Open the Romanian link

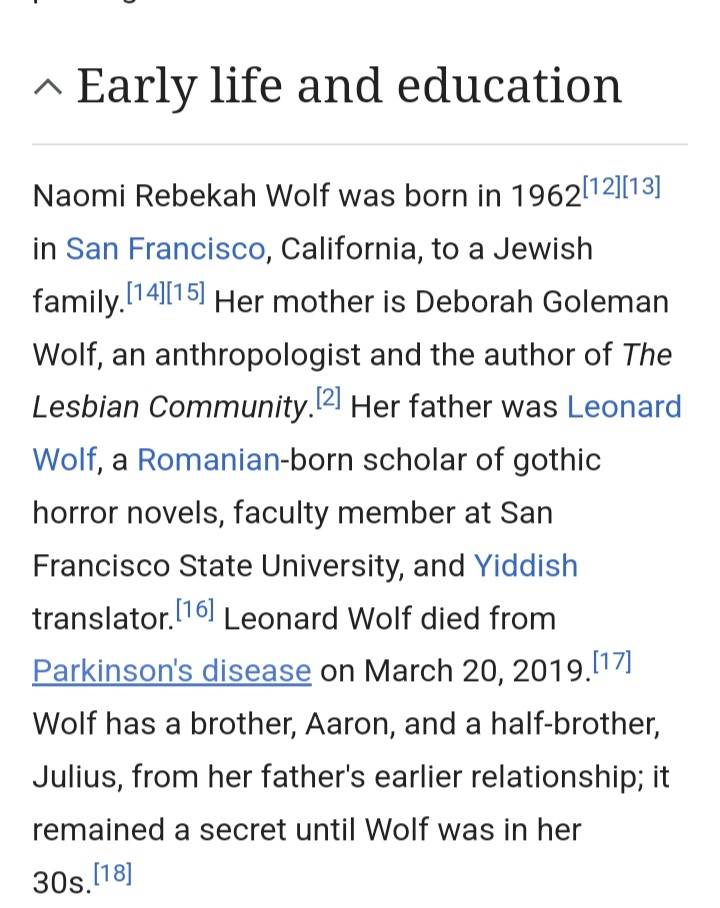(208, 460)
